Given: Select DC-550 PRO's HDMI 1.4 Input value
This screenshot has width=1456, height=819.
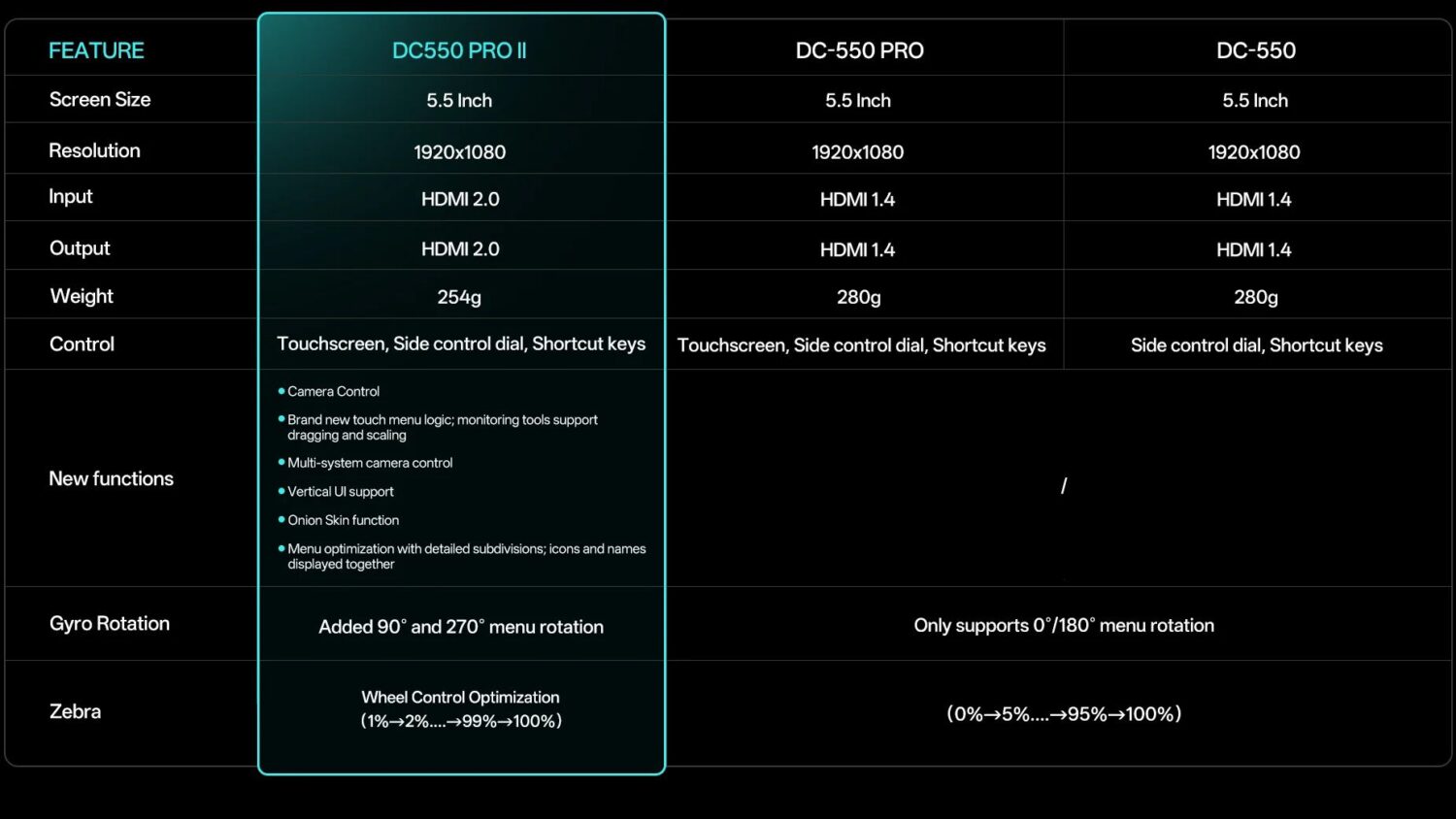Looking at the screenshot, I should pyautogui.click(x=858, y=200).
